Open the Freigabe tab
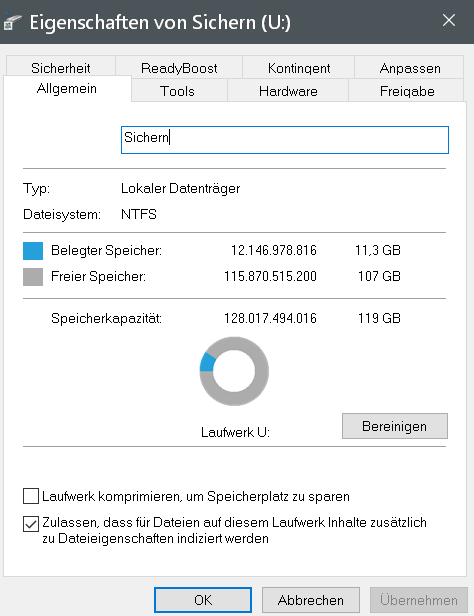This screenshot has height=616, width=474. [x=407, y=91]
